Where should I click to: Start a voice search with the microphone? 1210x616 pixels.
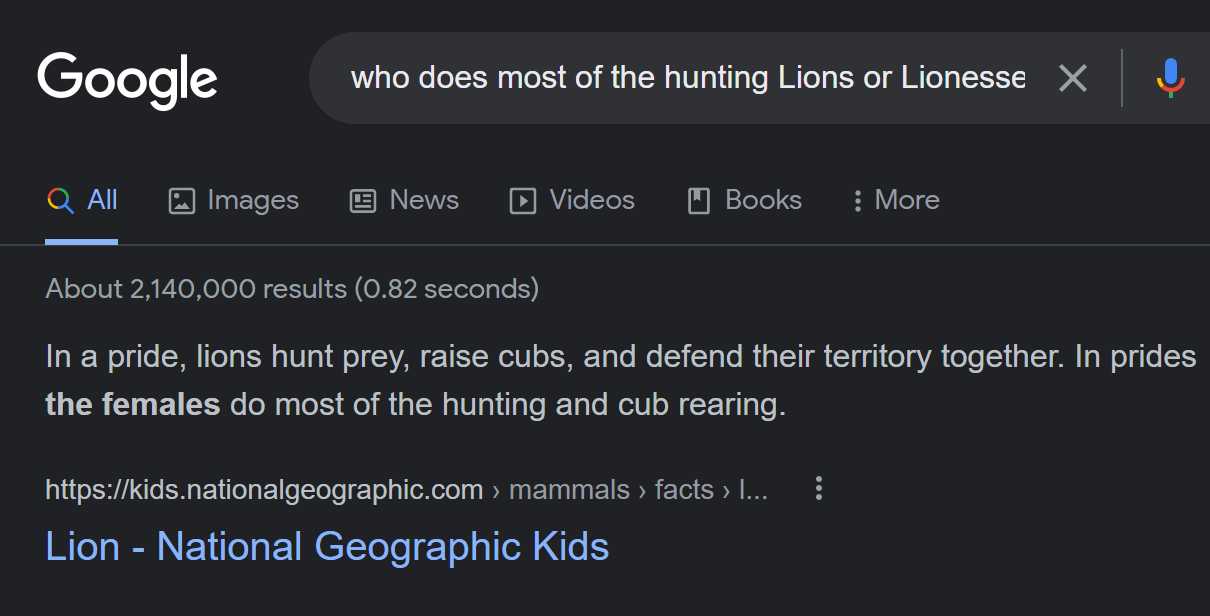coord(1170,78)
